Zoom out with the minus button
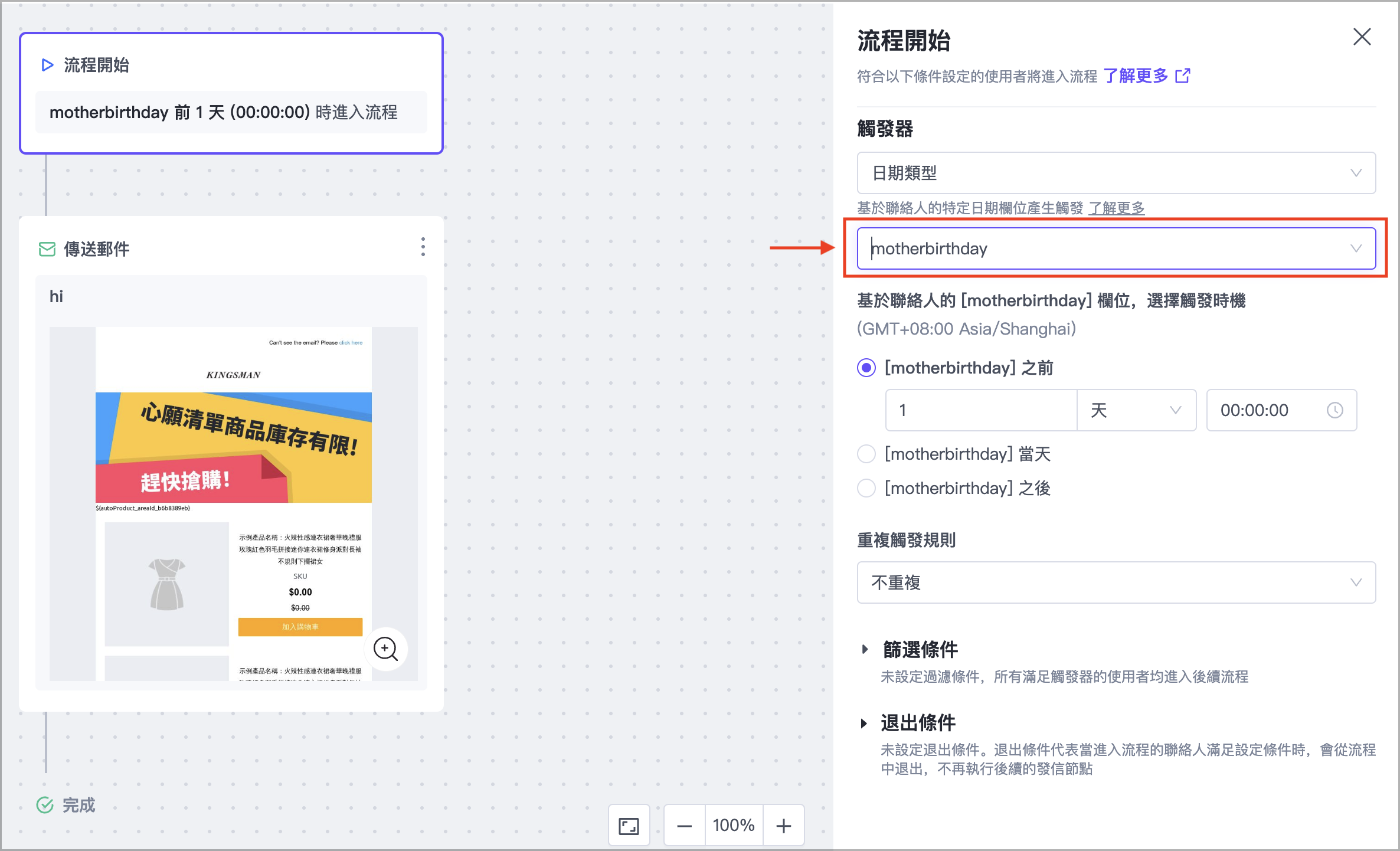 [x=684, y=826]
